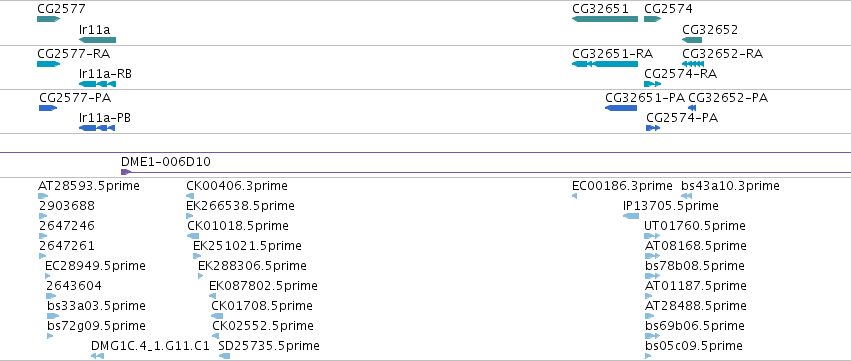This screenshot has height=361, width=851.
Task: Open the bs43a10.3prime label
Action: coord(731,186)
